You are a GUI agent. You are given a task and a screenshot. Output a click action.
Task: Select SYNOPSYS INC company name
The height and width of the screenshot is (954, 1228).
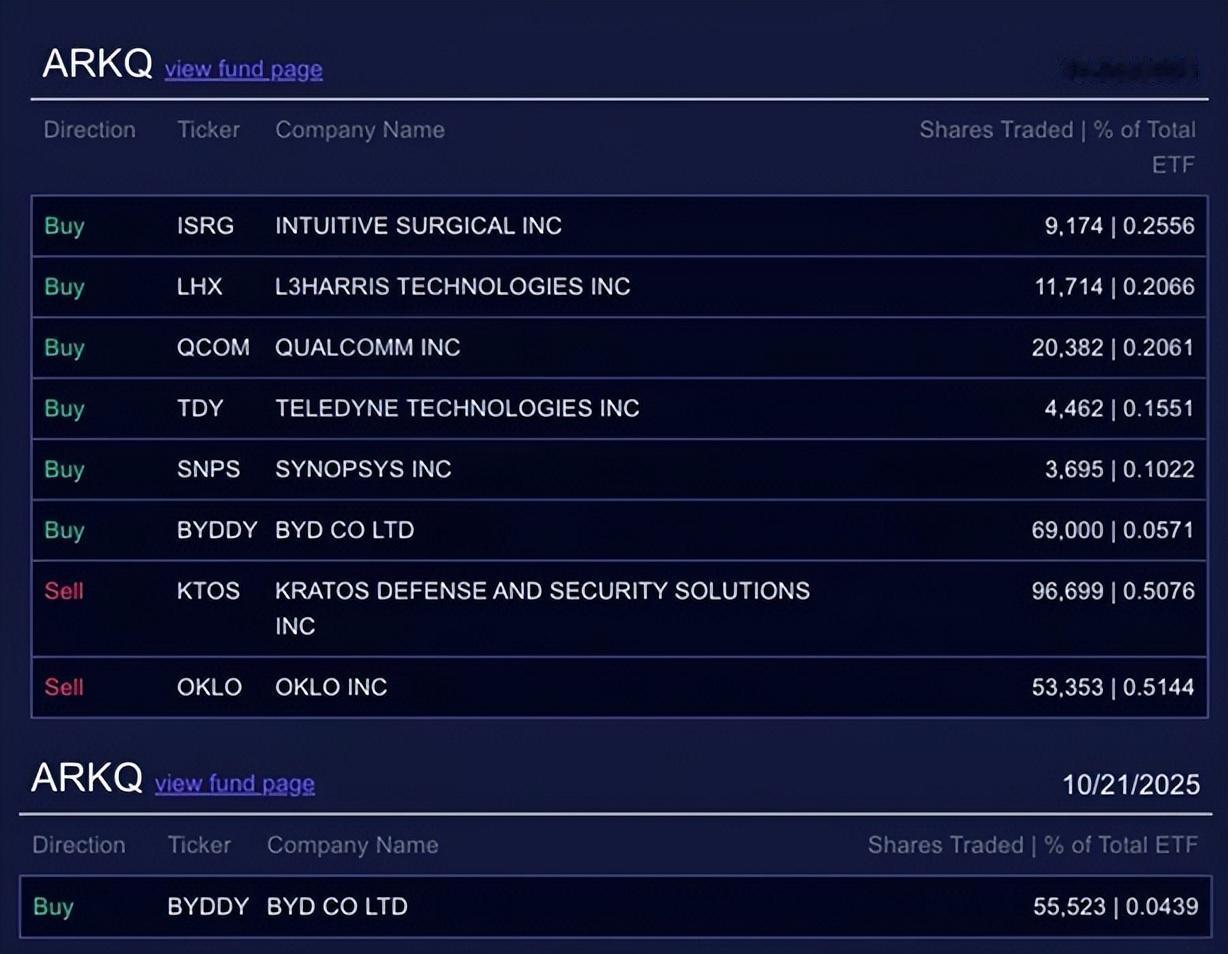363,470
